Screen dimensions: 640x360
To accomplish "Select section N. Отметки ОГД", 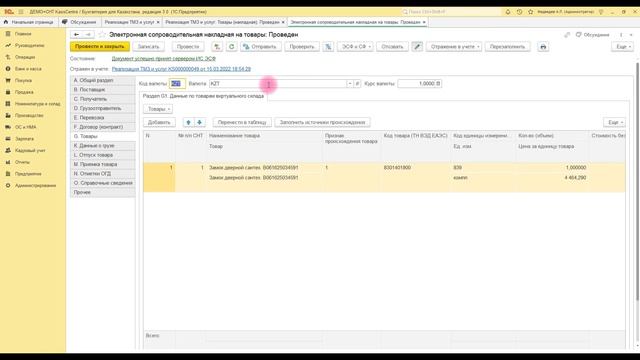I will click(103, 173).
